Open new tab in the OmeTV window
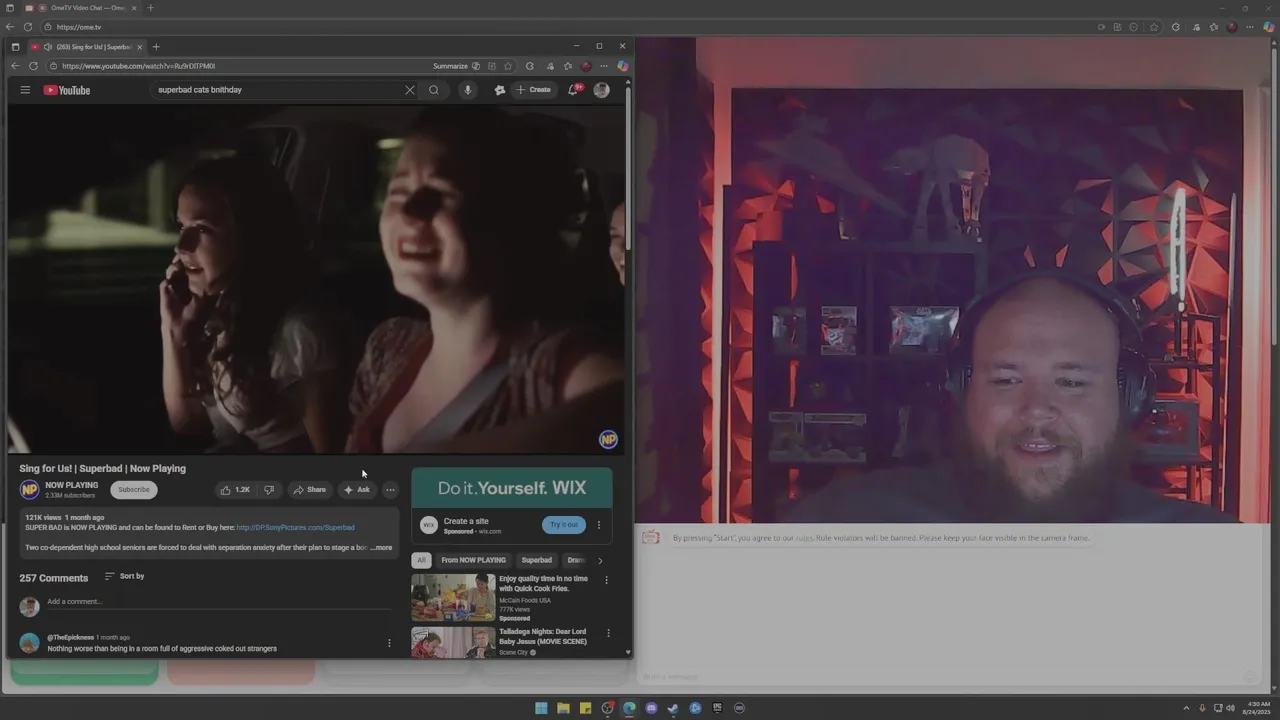Viewport: 1280px width, 720px height. (x=151, y=8)
